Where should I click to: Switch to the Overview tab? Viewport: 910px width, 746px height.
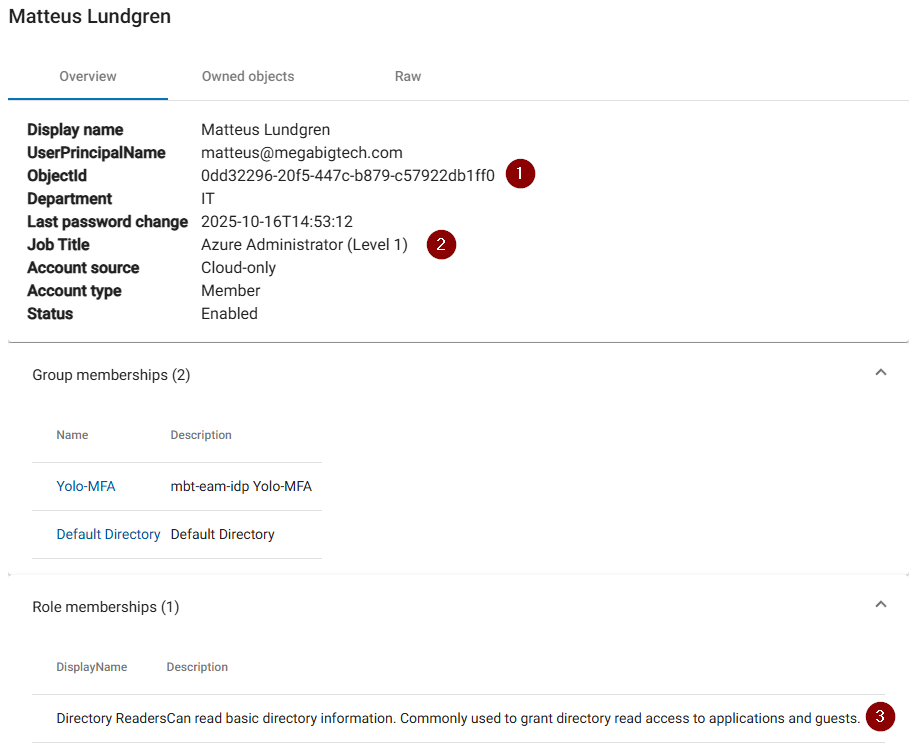tap(88, 76)
